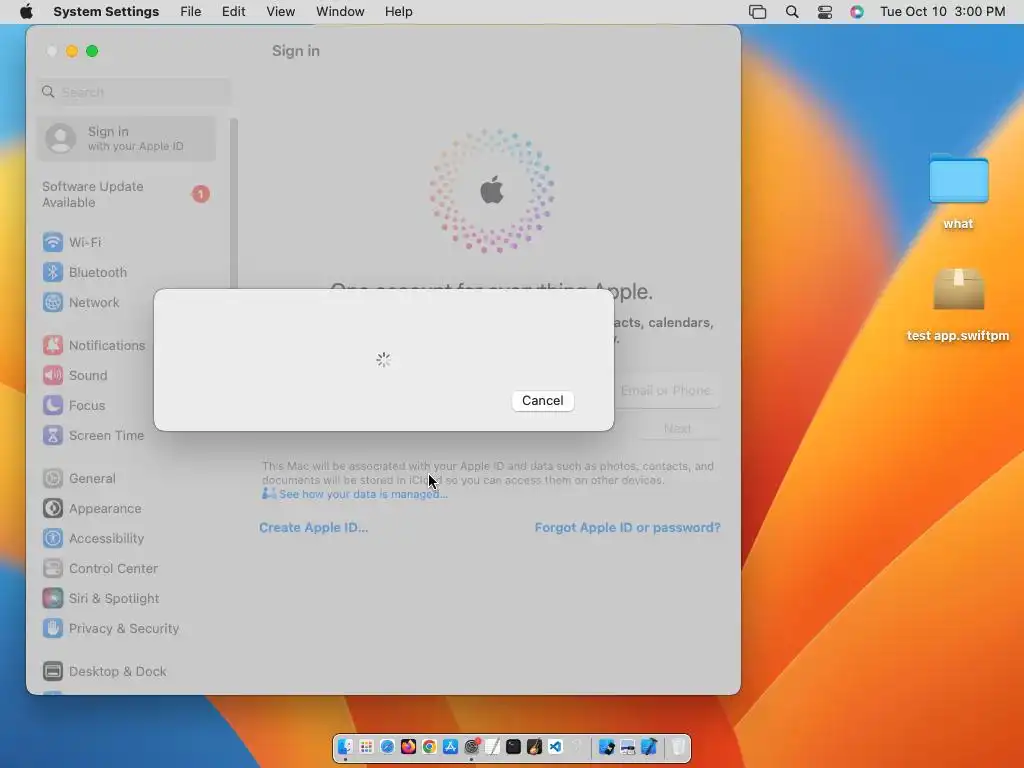The height and width of the screenshot is (768, 1024).
Task: Select the Control Center sidebar icon
Action: click(53, 568)
